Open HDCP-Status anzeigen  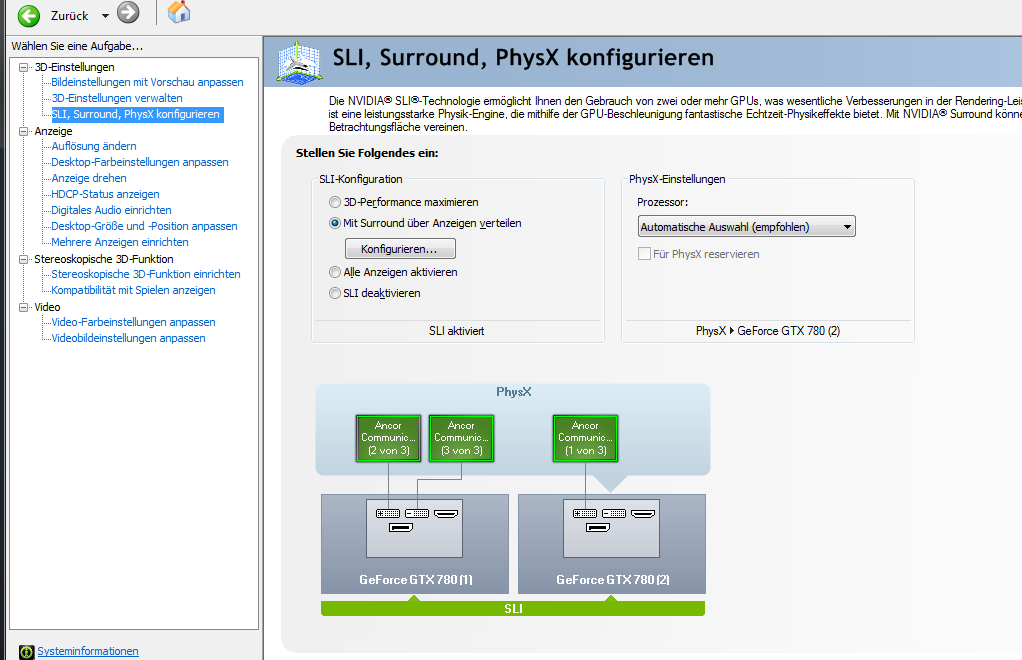[x=105, y=194]
